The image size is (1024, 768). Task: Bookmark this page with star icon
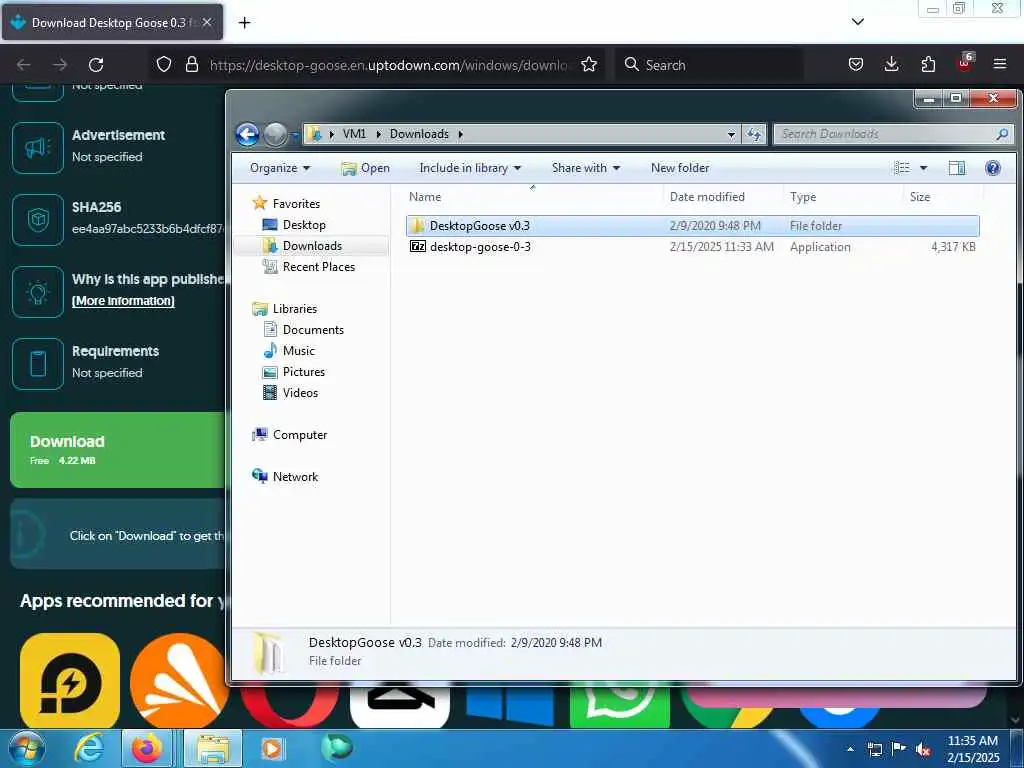[x=589, y=64]
